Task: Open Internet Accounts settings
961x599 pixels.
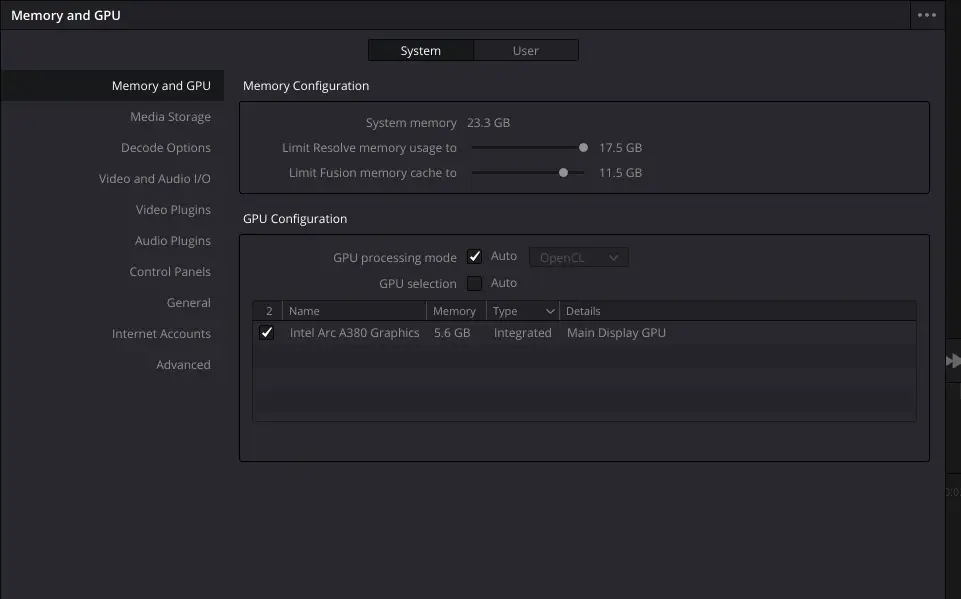Action: (161, 334)
